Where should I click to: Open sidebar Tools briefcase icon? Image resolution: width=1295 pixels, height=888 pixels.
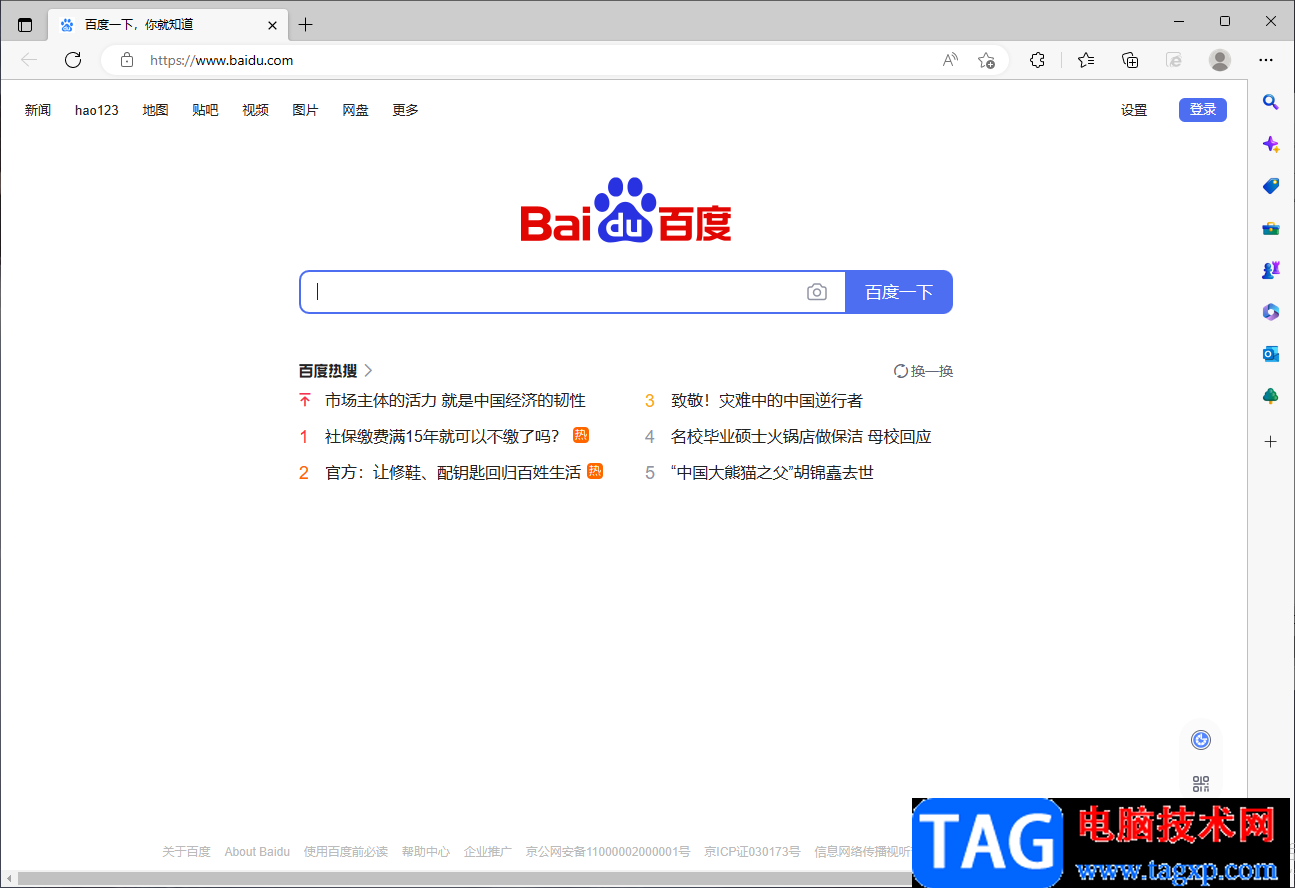1271,228
